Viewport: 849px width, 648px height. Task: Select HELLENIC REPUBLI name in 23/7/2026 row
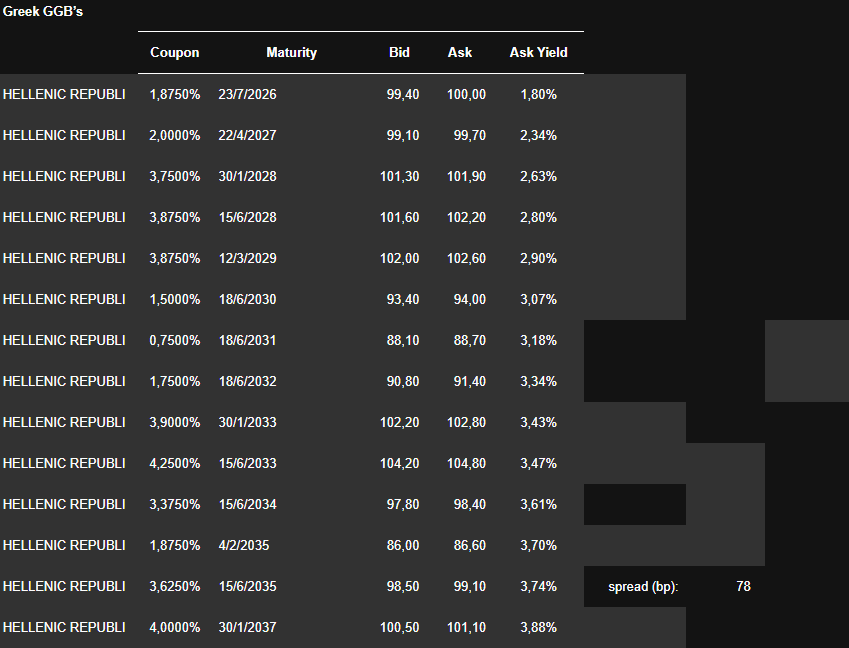tap(64, 94)
